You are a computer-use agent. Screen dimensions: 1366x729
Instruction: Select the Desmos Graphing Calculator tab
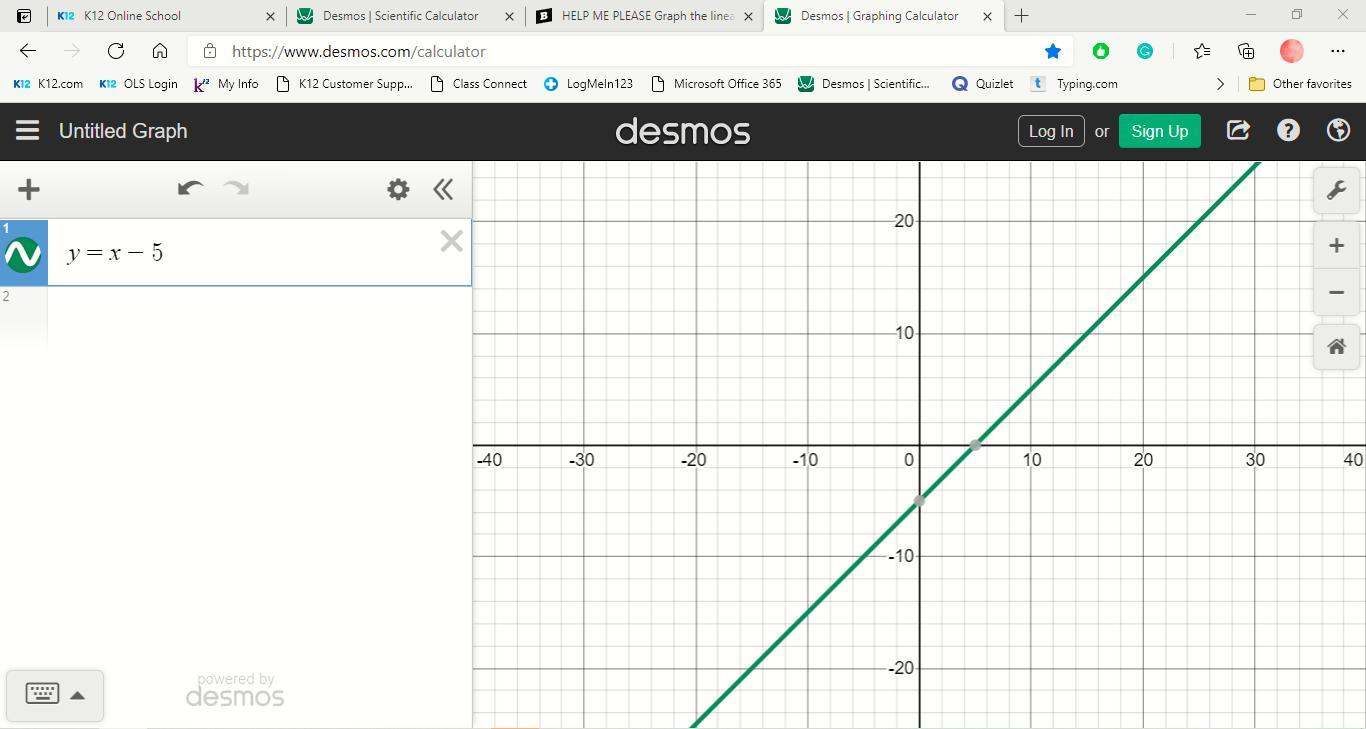click(884, 16)
